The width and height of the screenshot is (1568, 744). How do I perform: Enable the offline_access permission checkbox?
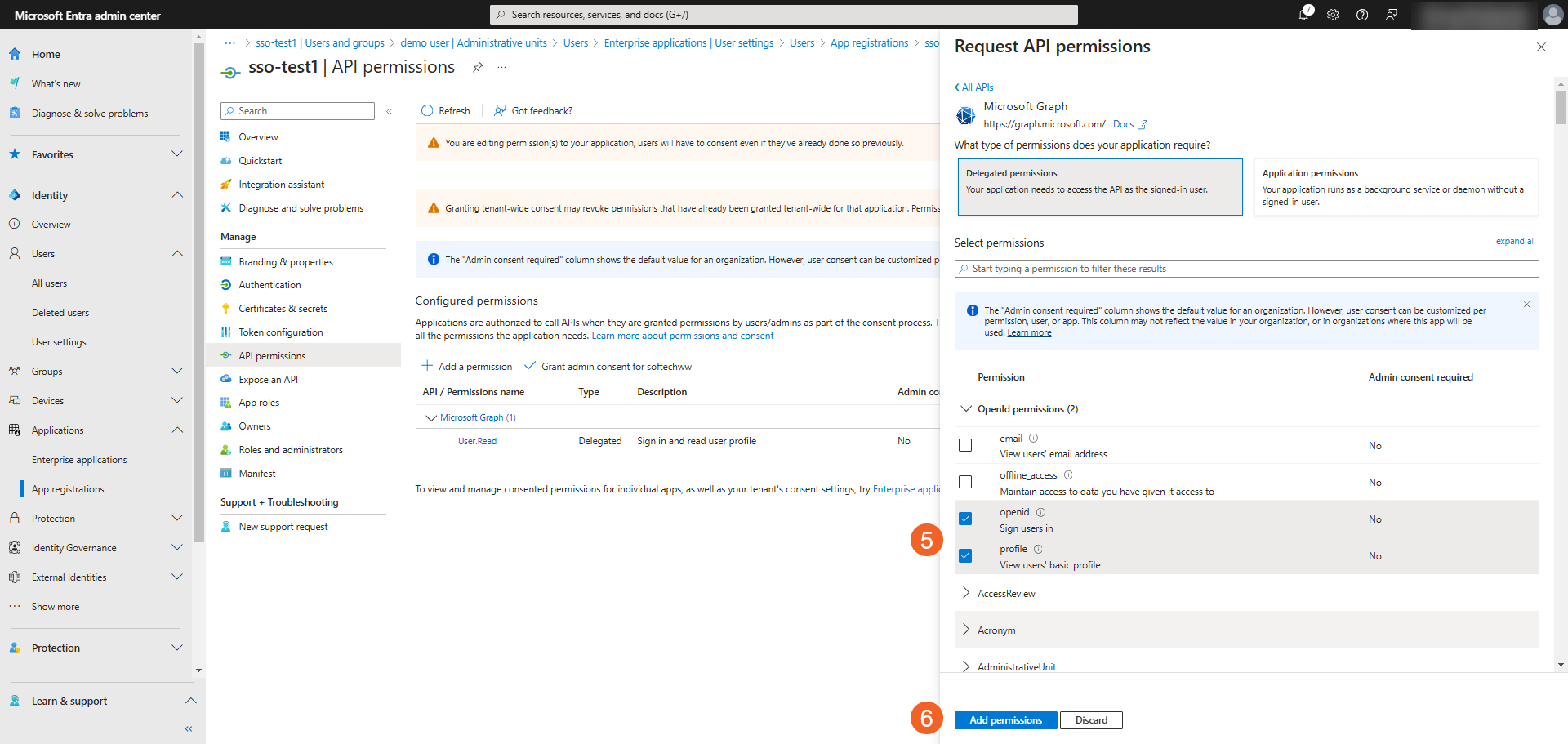[965, 482]
